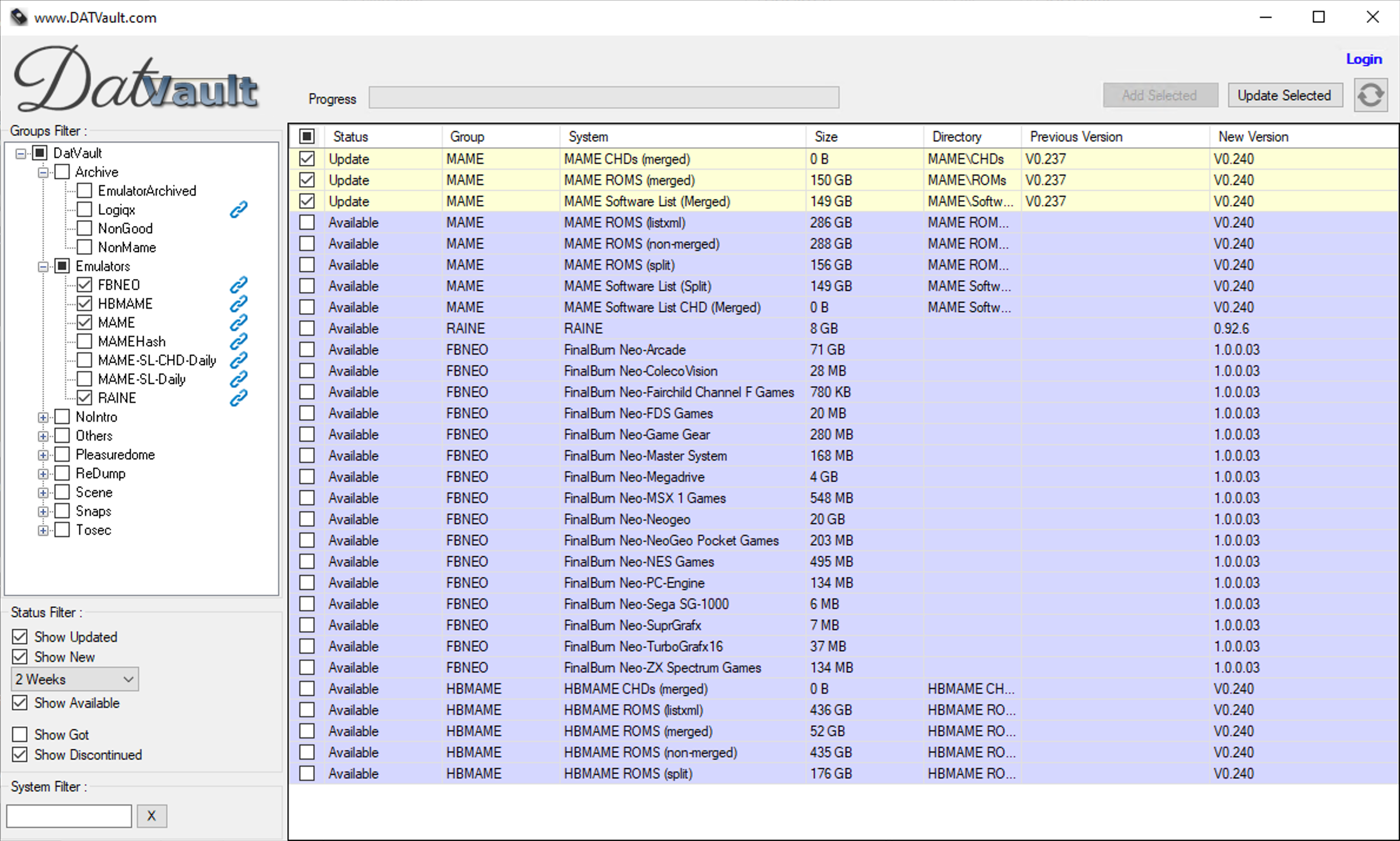Click the link icon beside MAME tree item

tap(238, 323)
